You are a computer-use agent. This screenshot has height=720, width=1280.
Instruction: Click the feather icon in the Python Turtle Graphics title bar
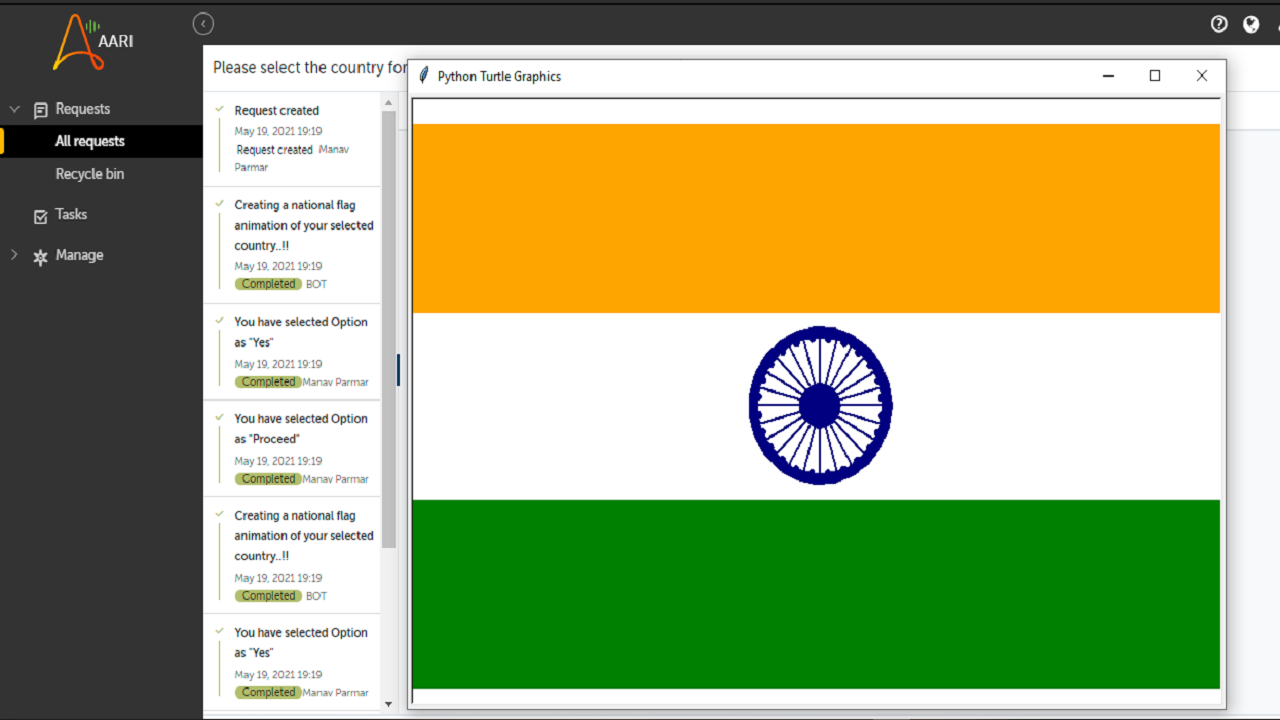coord(424,75)
